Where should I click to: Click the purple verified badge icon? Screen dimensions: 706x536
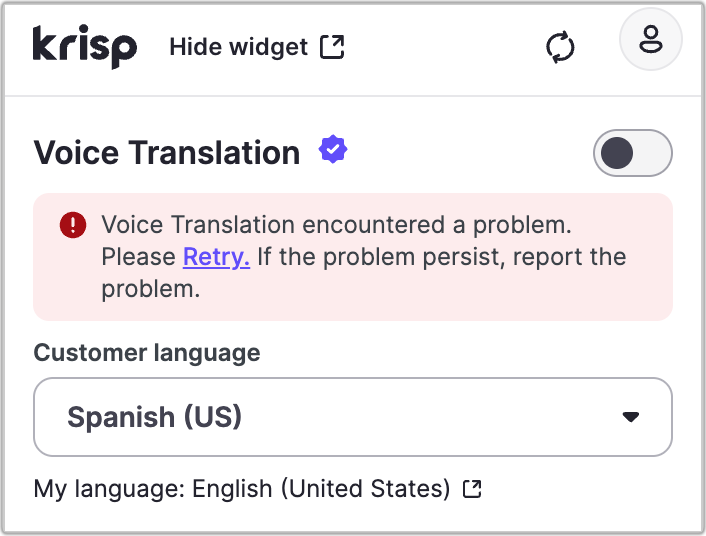pyautogui.click(x=333, y=151)
